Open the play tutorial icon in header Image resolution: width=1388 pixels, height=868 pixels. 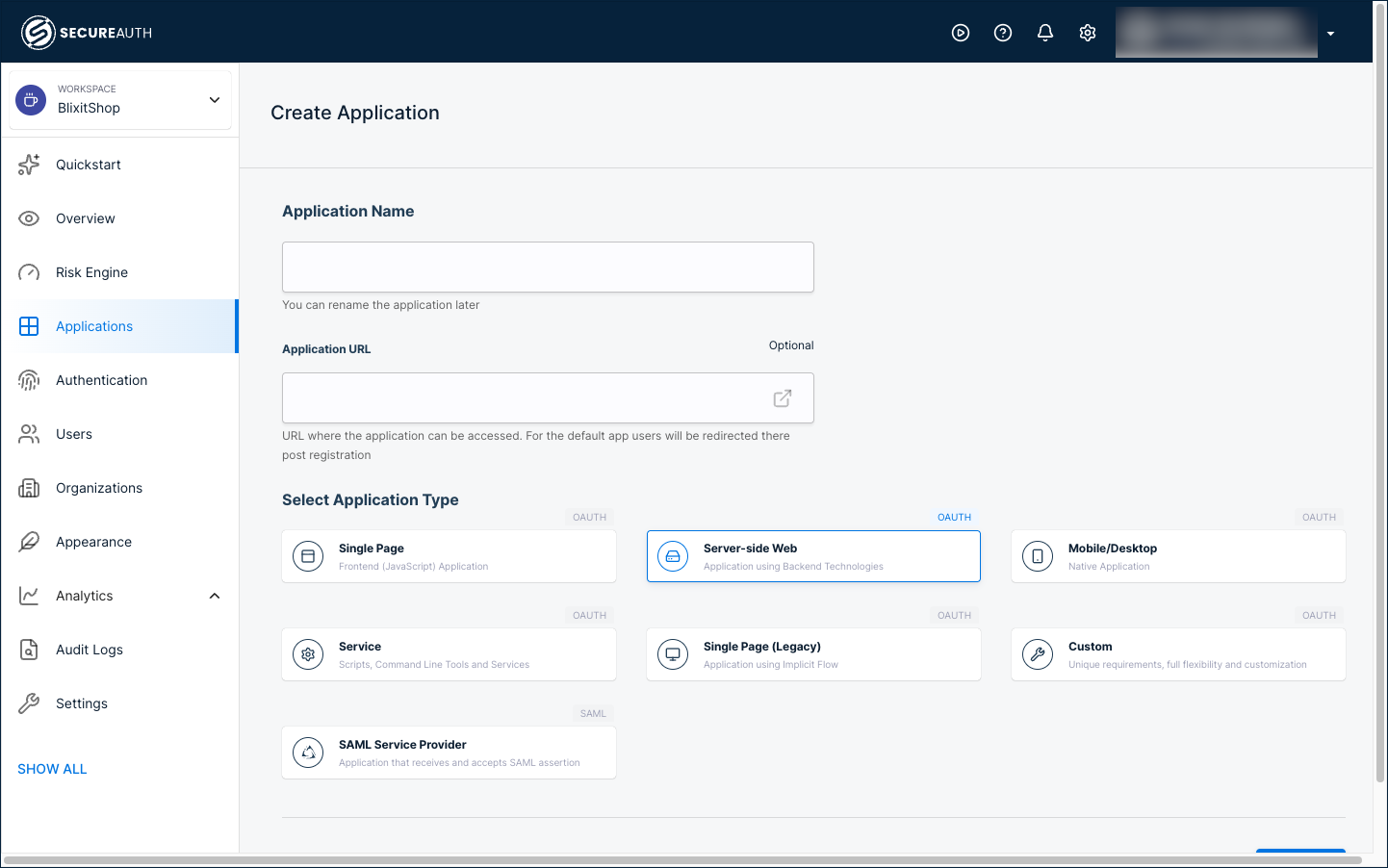click(961, 33)
